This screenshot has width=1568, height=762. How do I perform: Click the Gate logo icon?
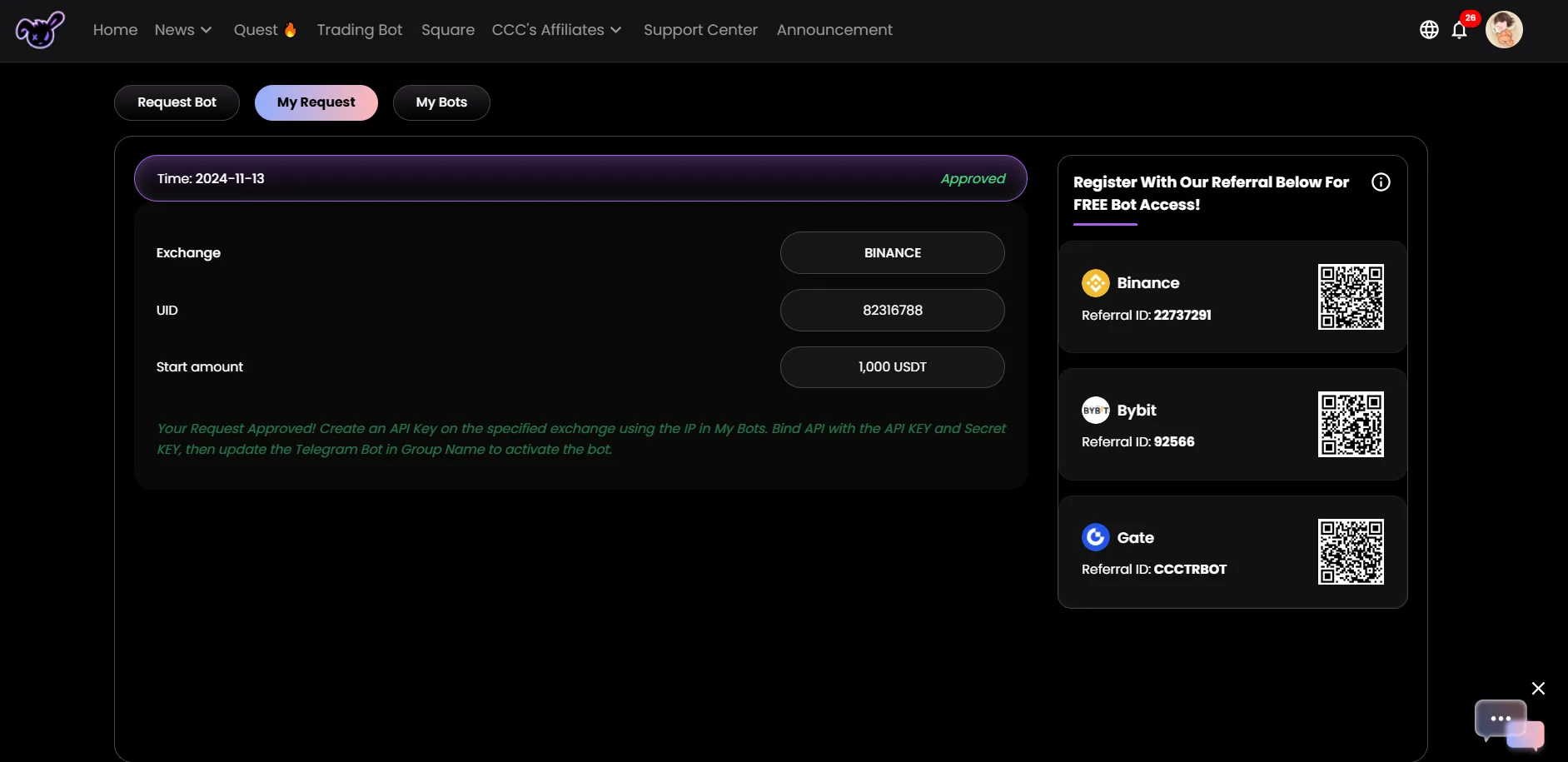tap(1095, 537)
